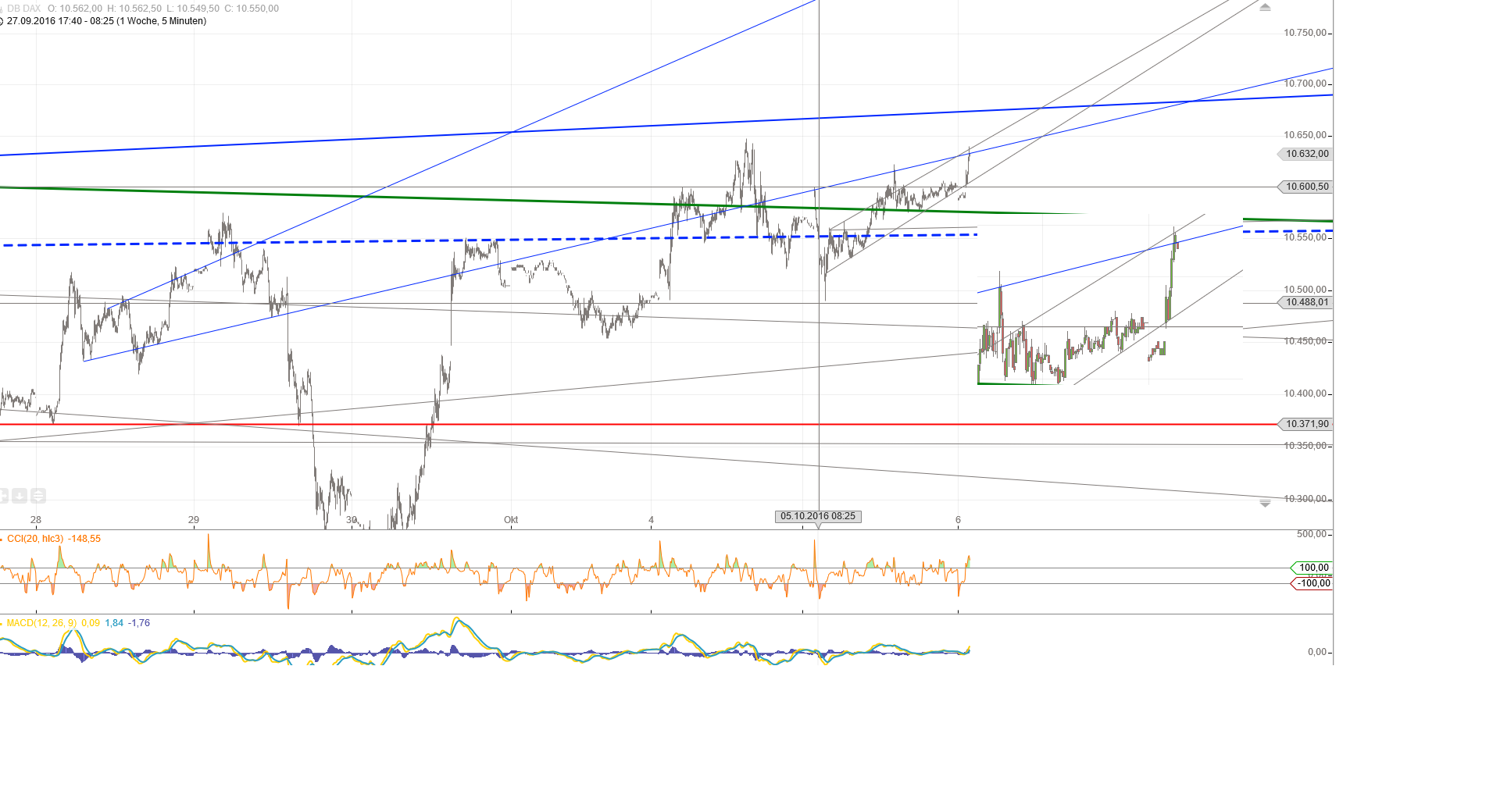The image size is (1500, 812).
Task: Click the MACD histogram value -1,76
Action: click(x=139, y=623)
